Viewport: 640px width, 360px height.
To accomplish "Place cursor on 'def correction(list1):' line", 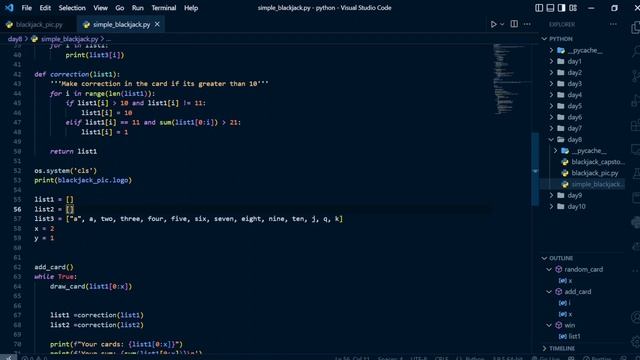I will [77, 74].
